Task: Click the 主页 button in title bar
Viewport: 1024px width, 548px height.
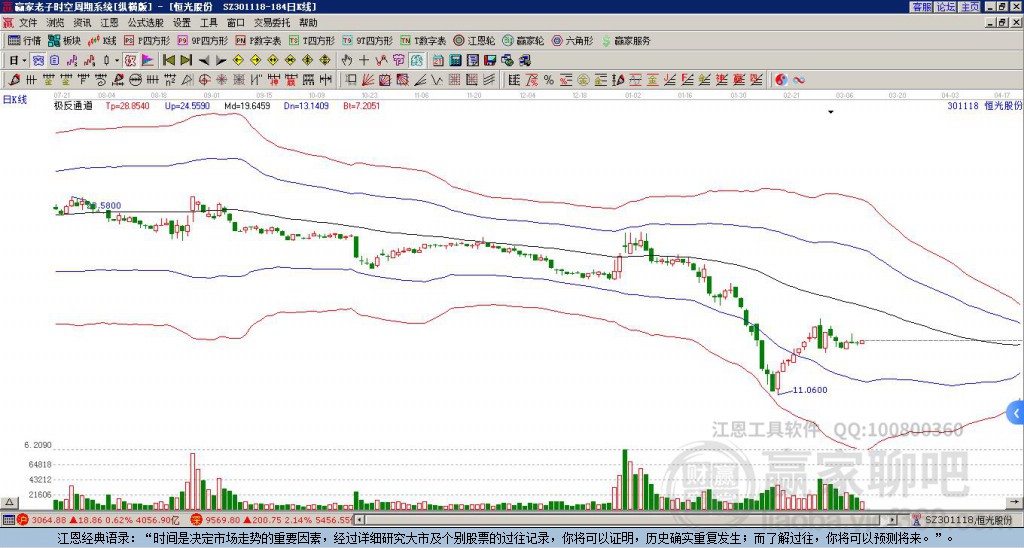Action: tap(970, 7)
